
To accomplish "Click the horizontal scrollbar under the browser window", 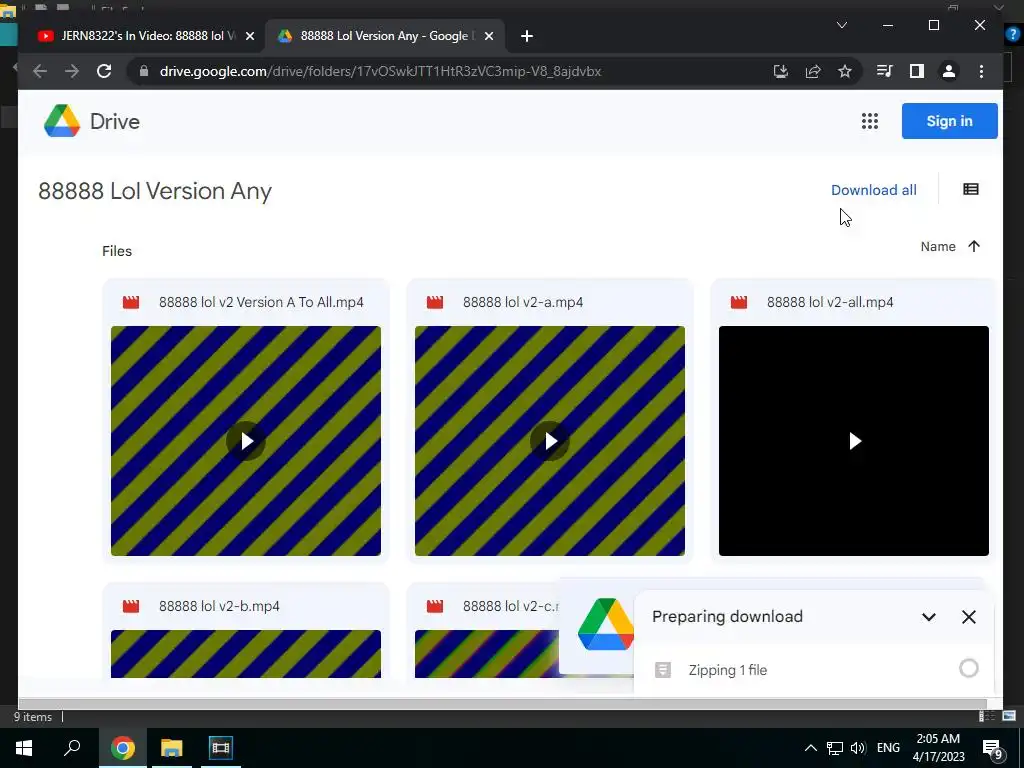I will click(x=503, y=704).
